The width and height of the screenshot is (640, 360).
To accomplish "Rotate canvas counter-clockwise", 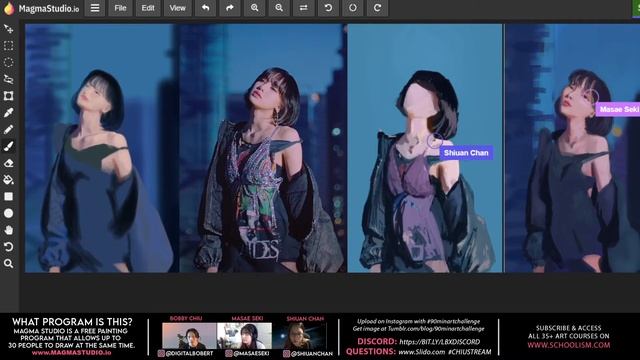I will coord(328,8).
